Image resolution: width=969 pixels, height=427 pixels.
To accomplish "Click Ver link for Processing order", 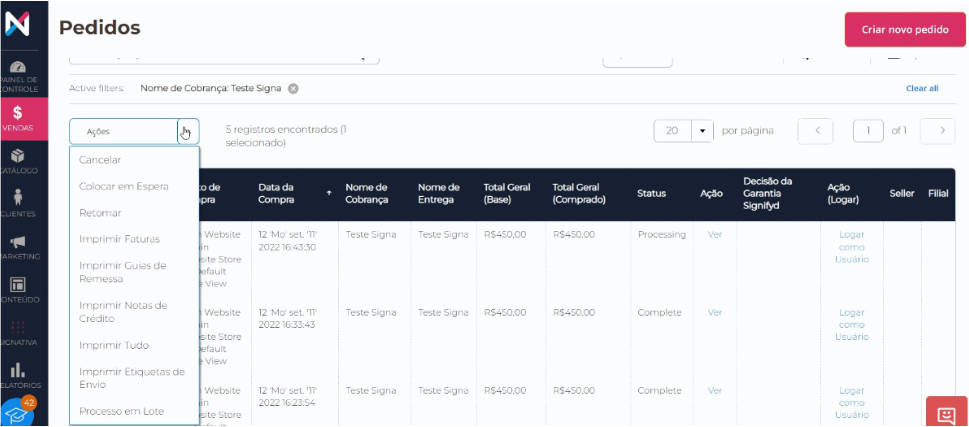I will (714, 234).
